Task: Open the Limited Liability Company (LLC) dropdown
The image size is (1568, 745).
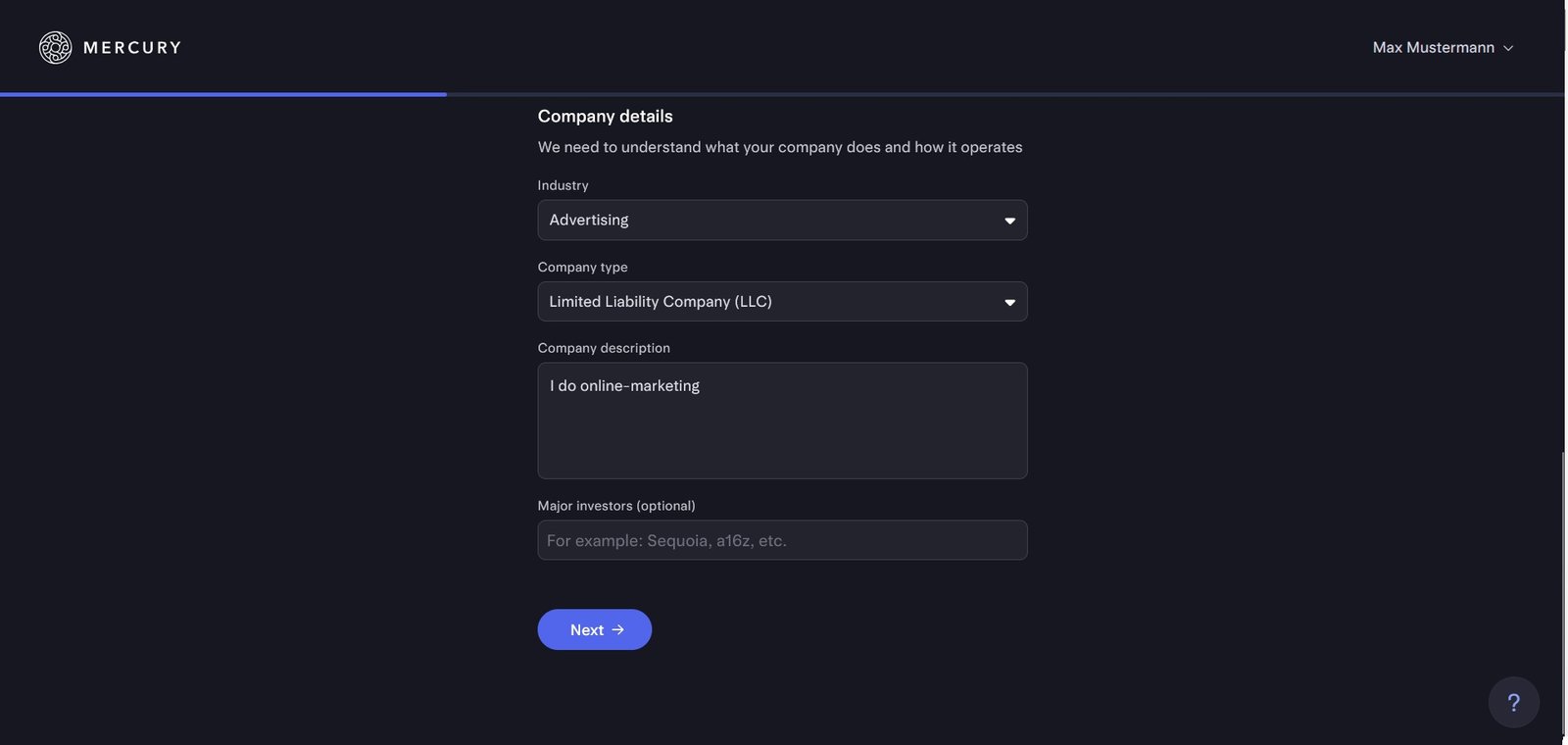Action: [764, 302]
